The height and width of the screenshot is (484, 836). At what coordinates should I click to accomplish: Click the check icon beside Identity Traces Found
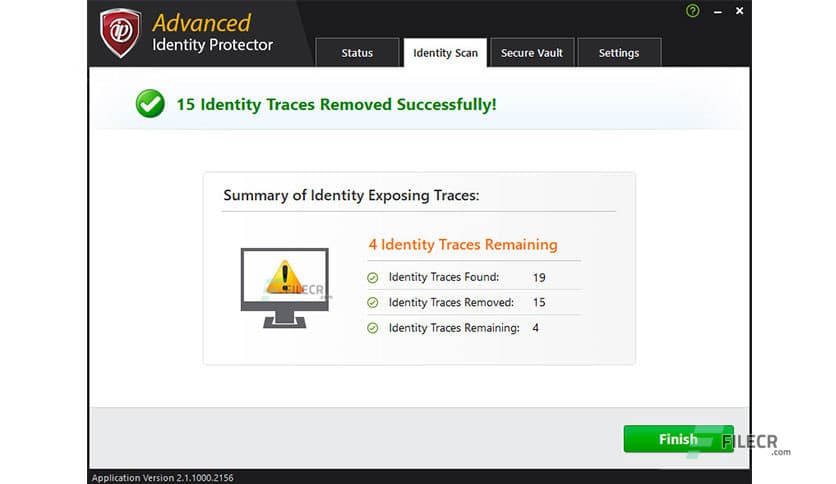pyautogui.click(x=373, y=277)
